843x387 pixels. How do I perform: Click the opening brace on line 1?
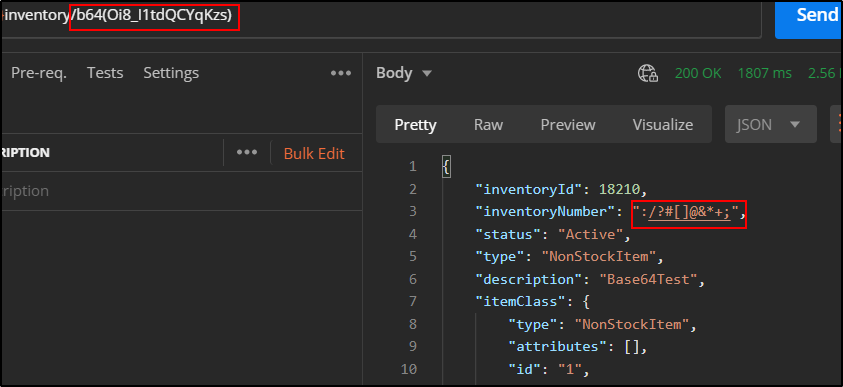(446, 167)
